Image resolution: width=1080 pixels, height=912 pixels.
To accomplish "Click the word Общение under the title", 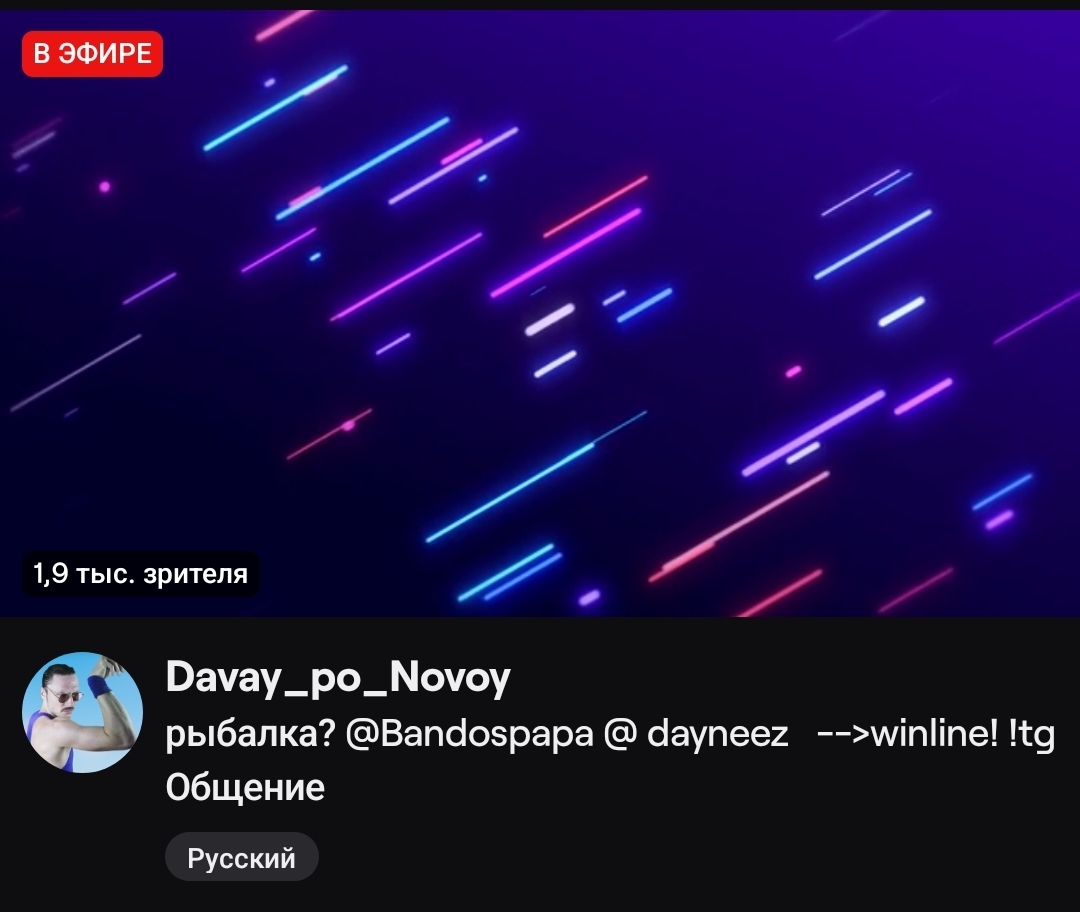I will coord(245,787).
